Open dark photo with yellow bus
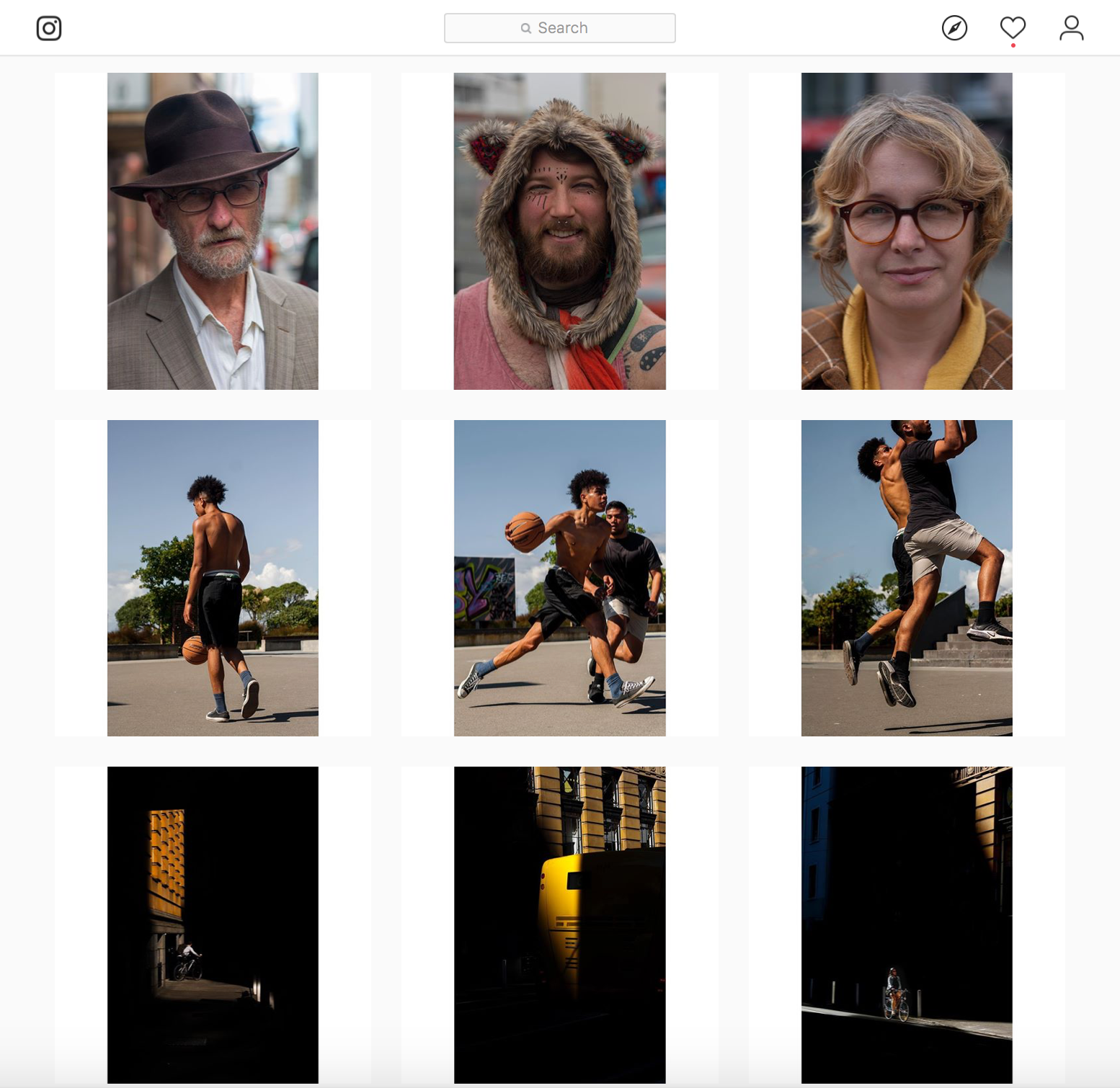Screen dimensions: 1120x1088 pos(559,925)
